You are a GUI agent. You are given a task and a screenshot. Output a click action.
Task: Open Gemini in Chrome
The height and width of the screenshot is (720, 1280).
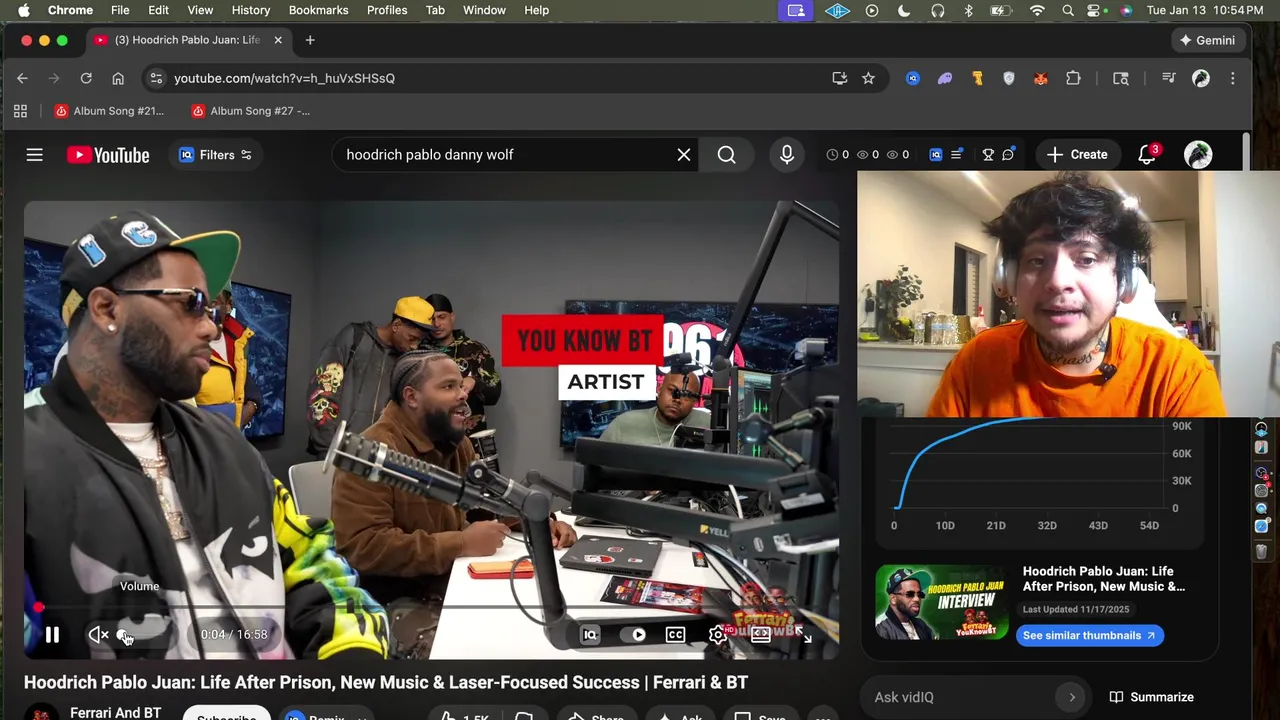(1207, 40)
